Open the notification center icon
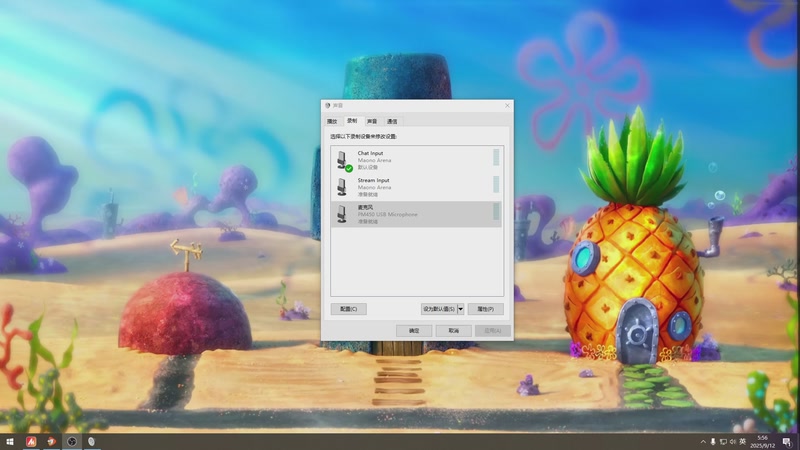The width and height of the screenshot is (800, 450). coord(787,442)
